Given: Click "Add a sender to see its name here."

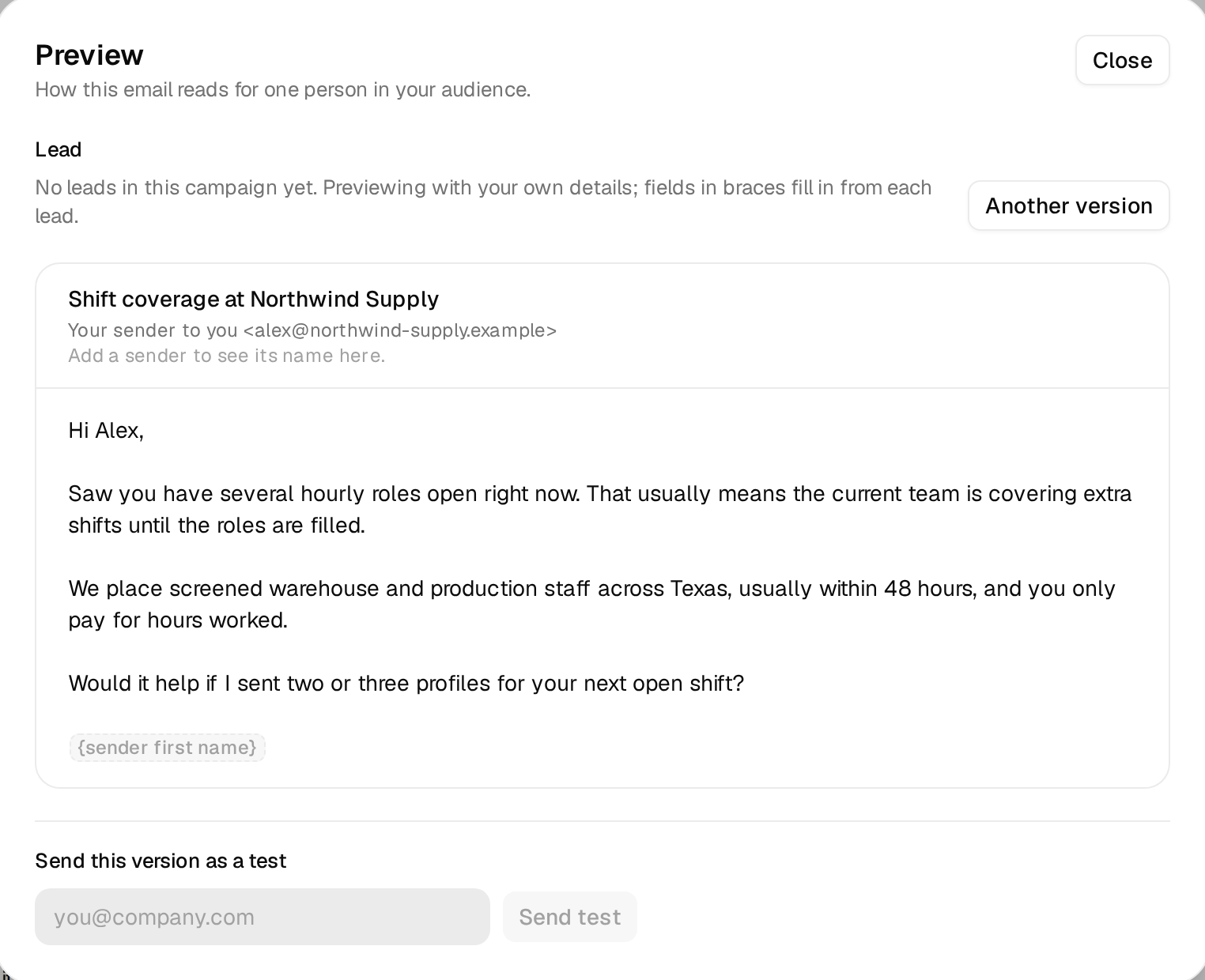Looking at the screenshot, I should 226,356.
